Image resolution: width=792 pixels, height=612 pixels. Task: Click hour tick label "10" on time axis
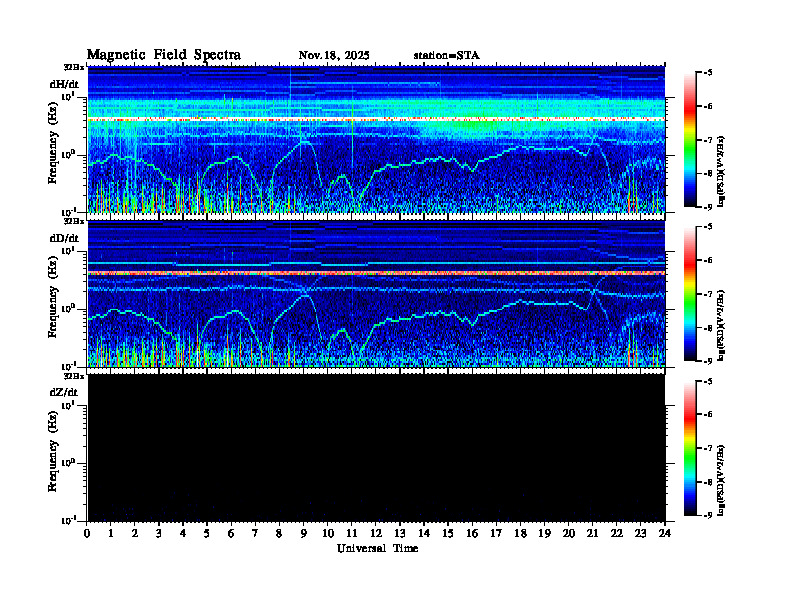[328, 534]
